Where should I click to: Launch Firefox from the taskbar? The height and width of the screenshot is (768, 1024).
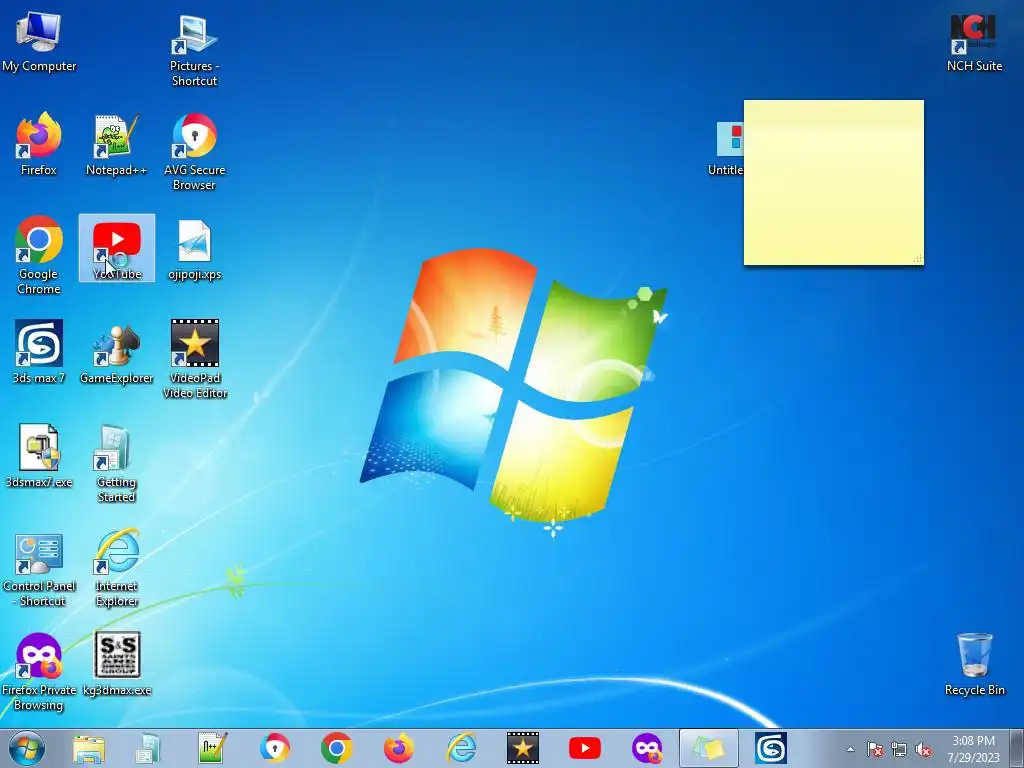point(398,748)
